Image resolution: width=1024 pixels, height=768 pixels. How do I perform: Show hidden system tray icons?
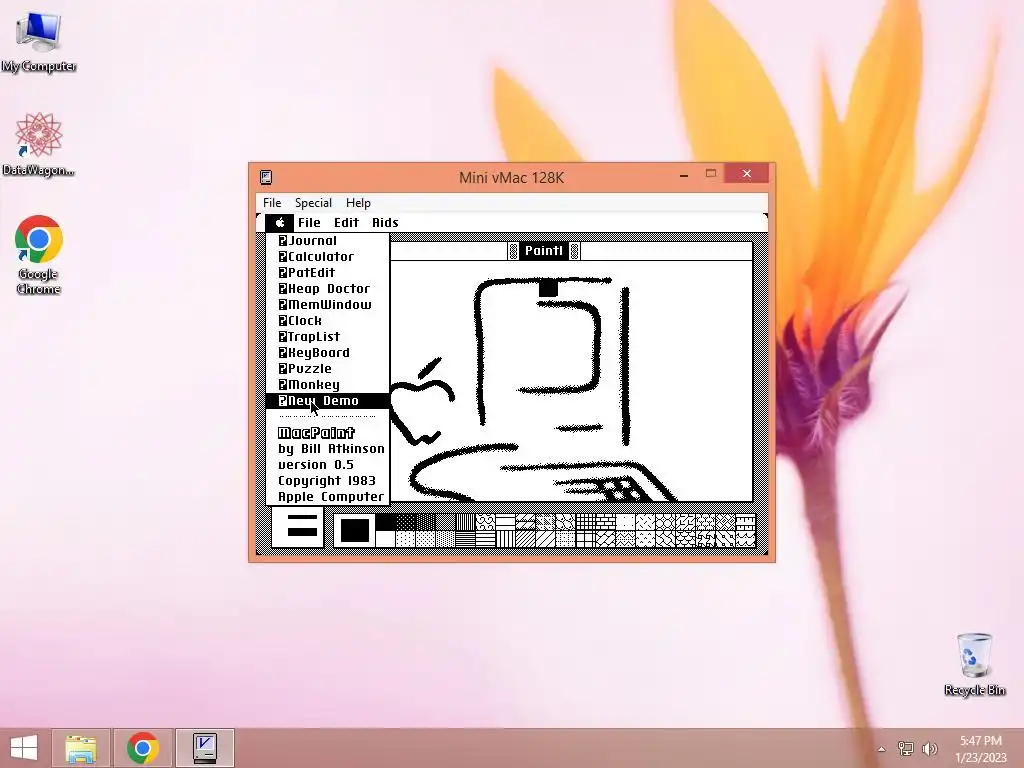(x=882, y=749)
